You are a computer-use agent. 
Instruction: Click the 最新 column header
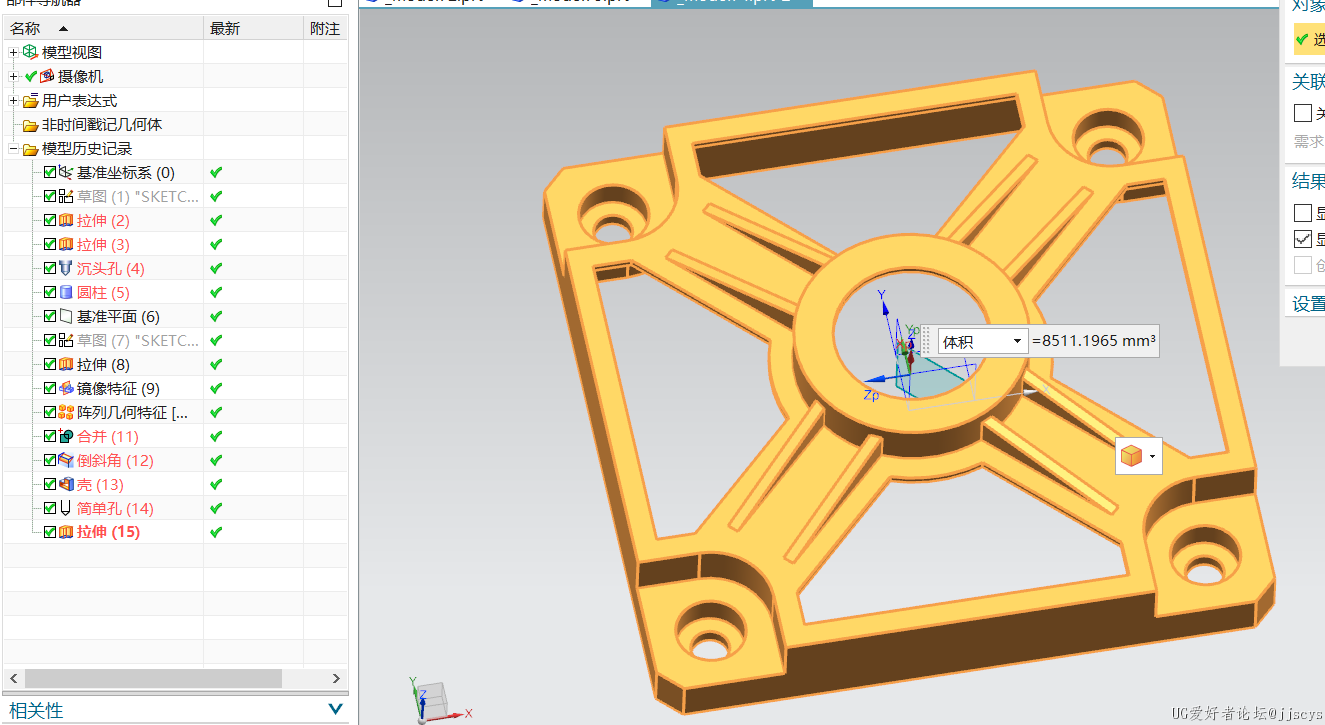coord(254,29)
